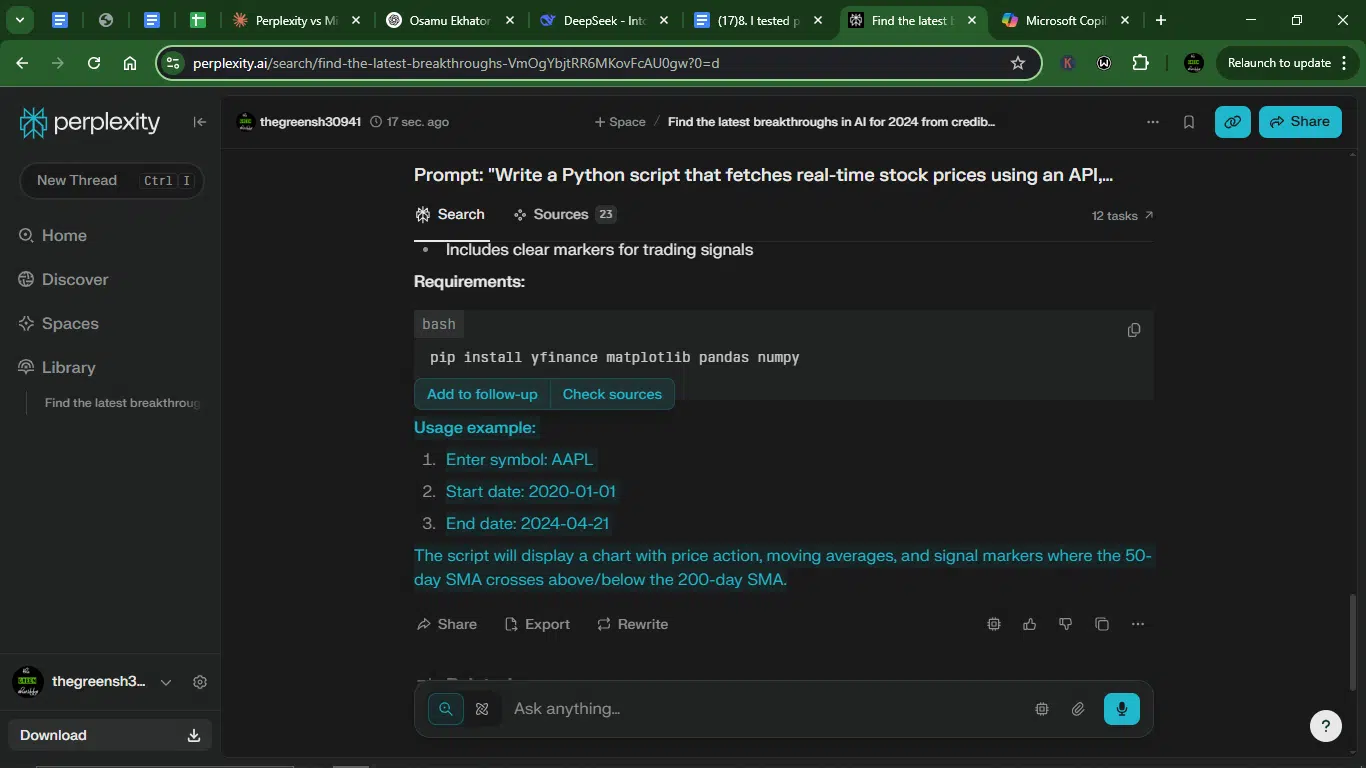Go back in the browser
This screenshot has height=768, width=1366.
coord(22,63)
